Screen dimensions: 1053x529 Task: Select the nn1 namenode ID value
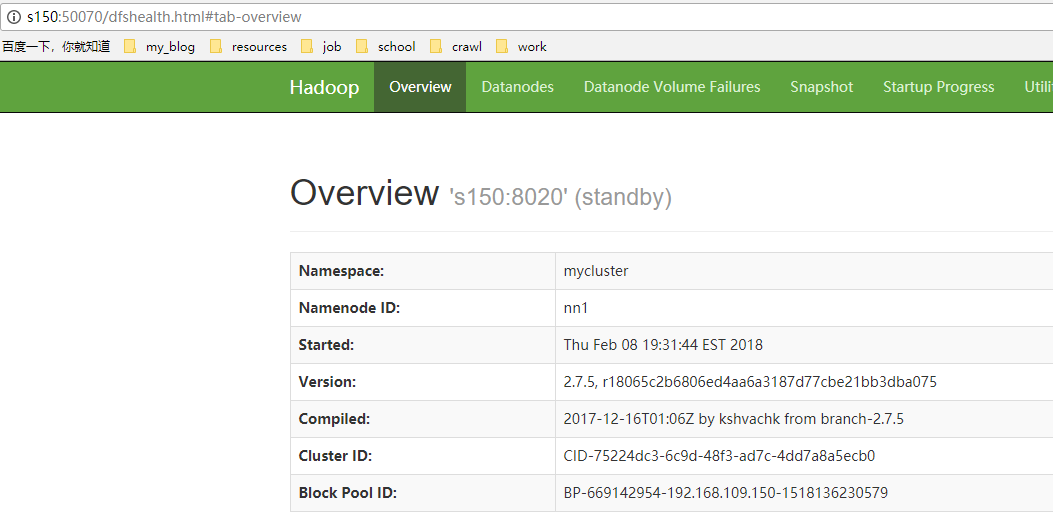point(576,308)
